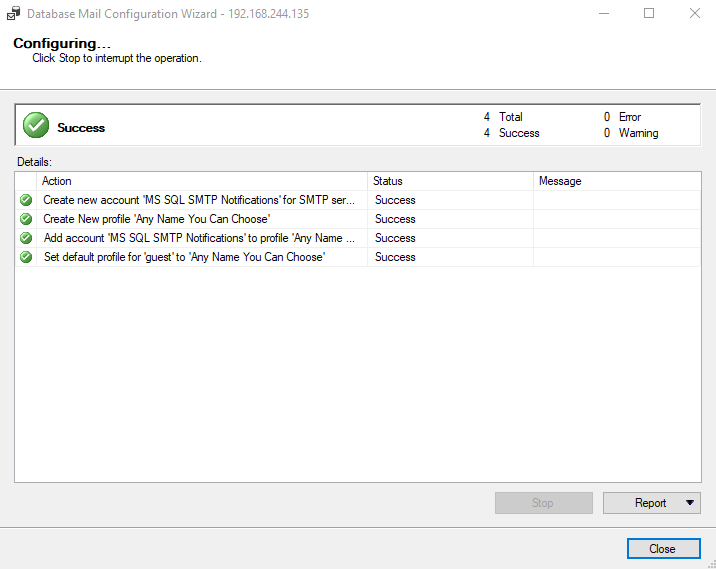This screenshot has height=569, width=716.
Task: Open the Report dropdown arrow
Action: (x=690, y=503)
